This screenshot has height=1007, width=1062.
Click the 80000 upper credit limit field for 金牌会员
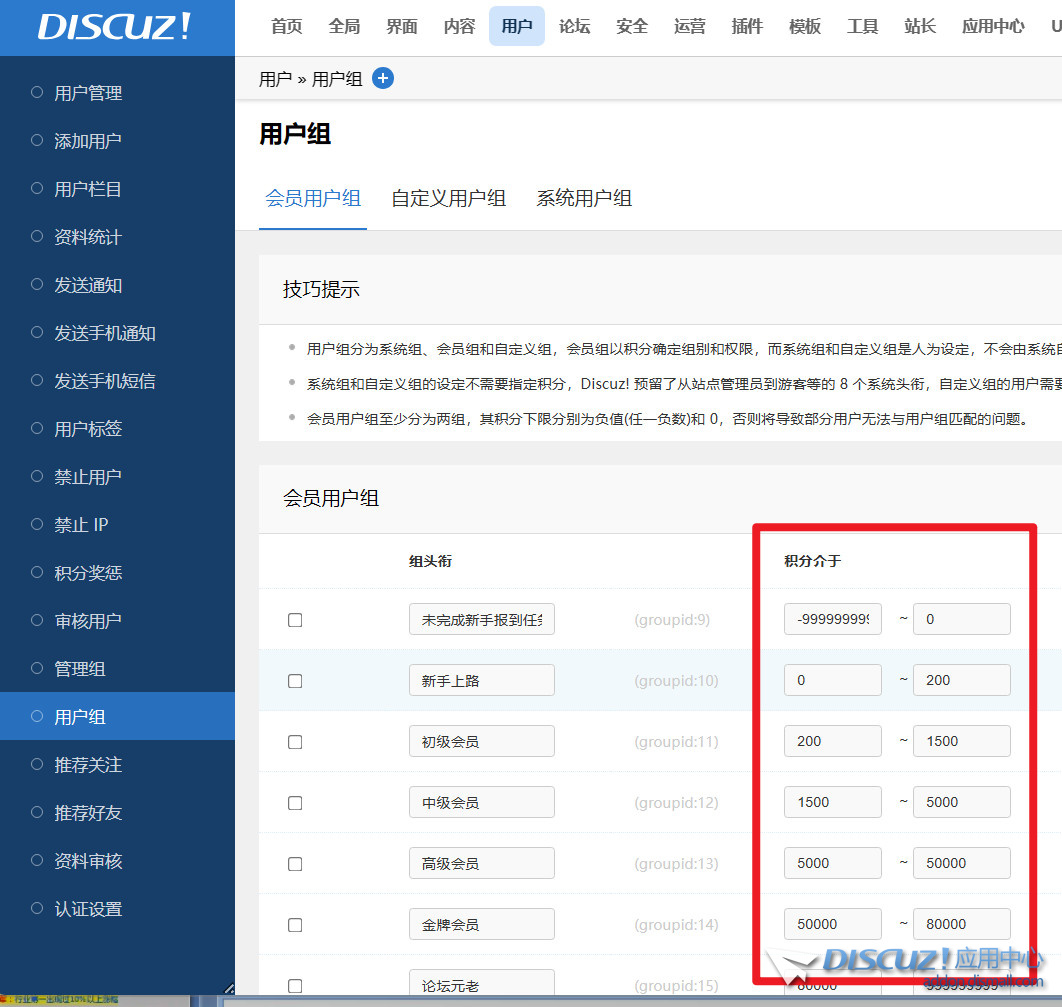[x=961, y=924]
